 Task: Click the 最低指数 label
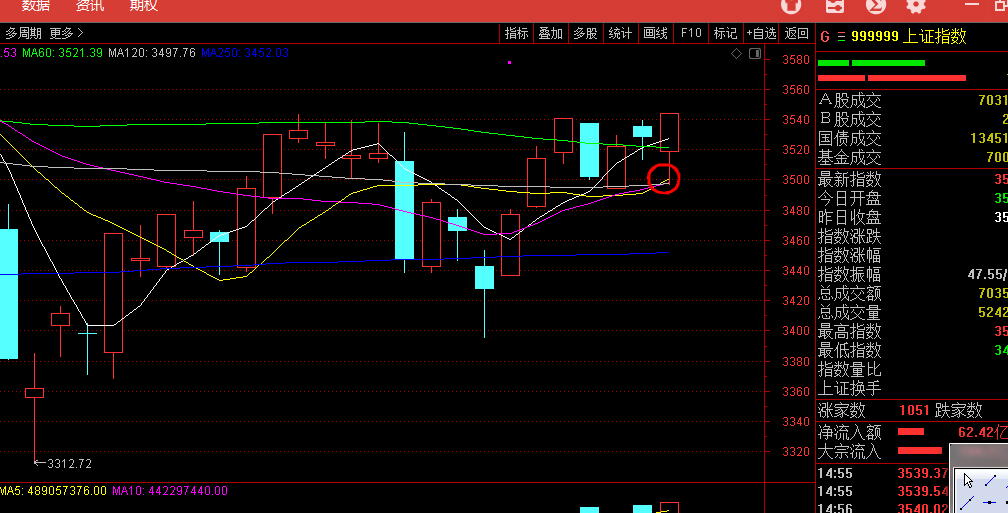pos(849,351)
